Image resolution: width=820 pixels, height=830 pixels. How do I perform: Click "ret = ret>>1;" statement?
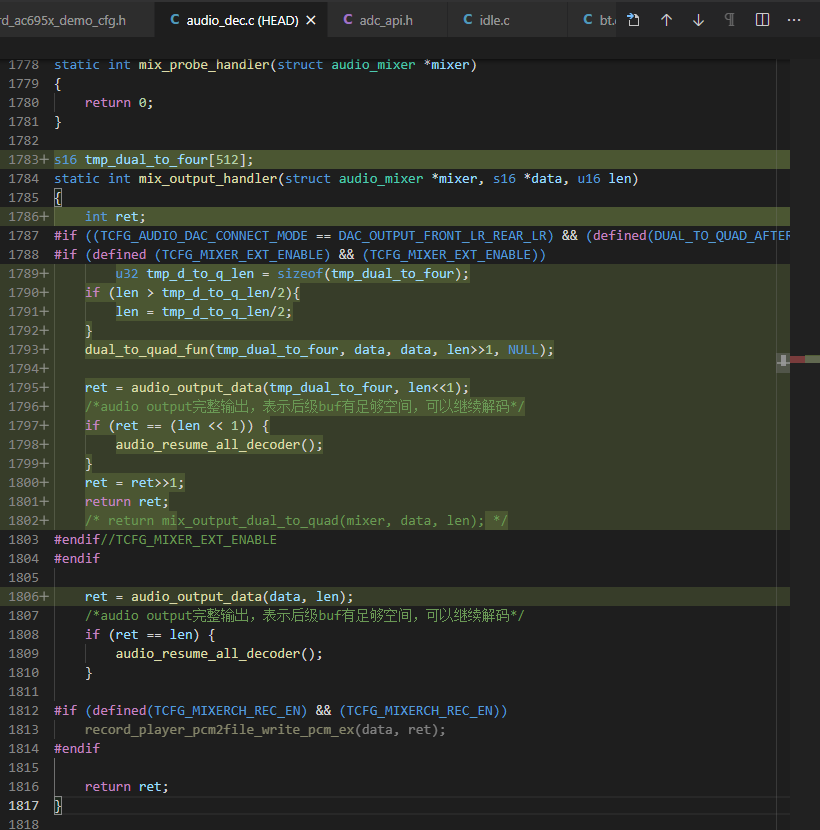click(134, 482)
